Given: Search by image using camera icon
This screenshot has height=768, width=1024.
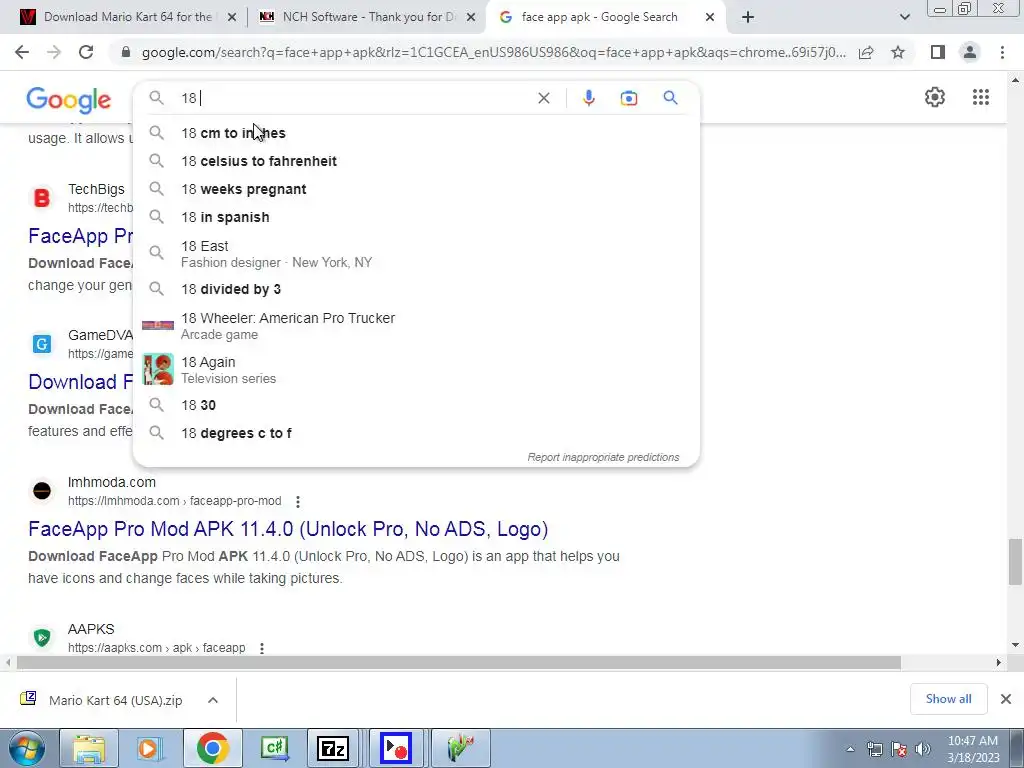Looking at the screenshot, I should click(628, 98).
